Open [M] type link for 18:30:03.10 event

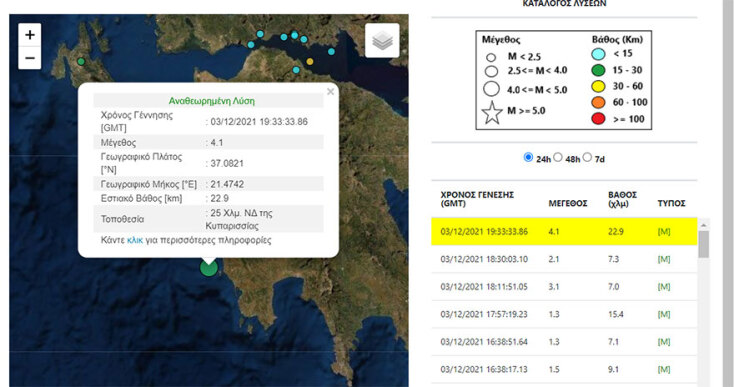(x=664, y=259)
